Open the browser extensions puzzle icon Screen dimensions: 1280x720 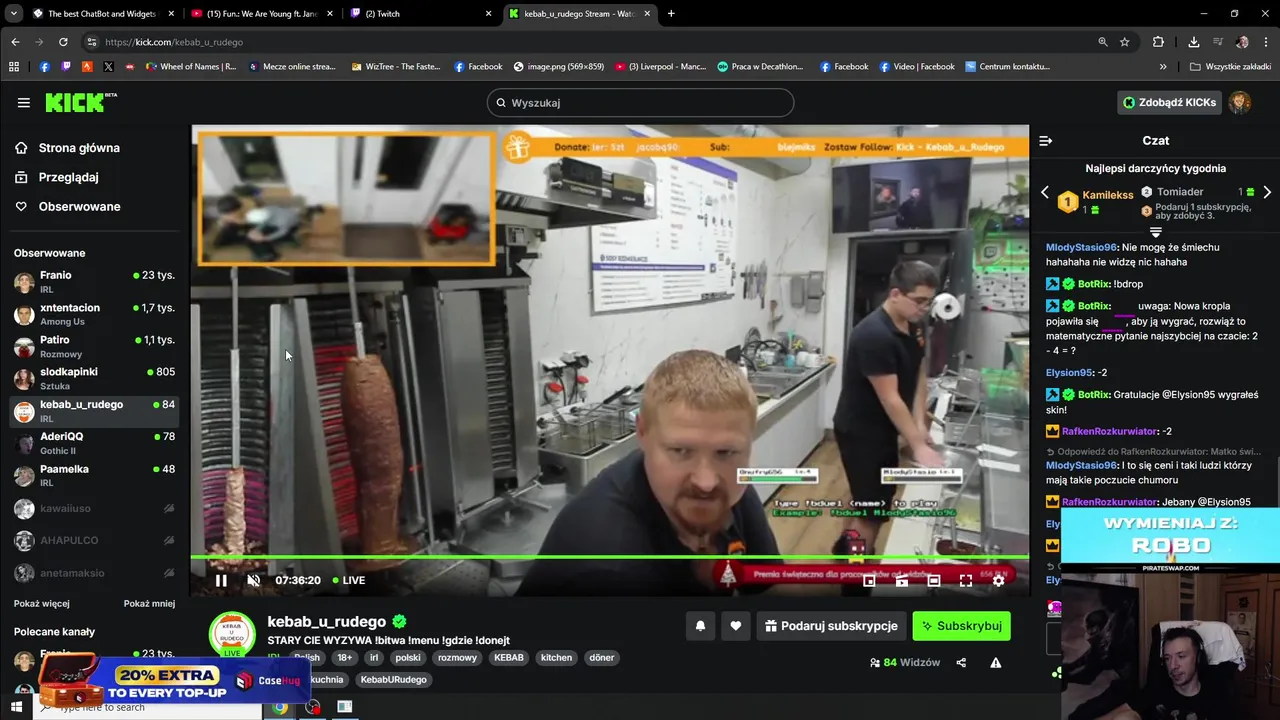point(1158,42)
